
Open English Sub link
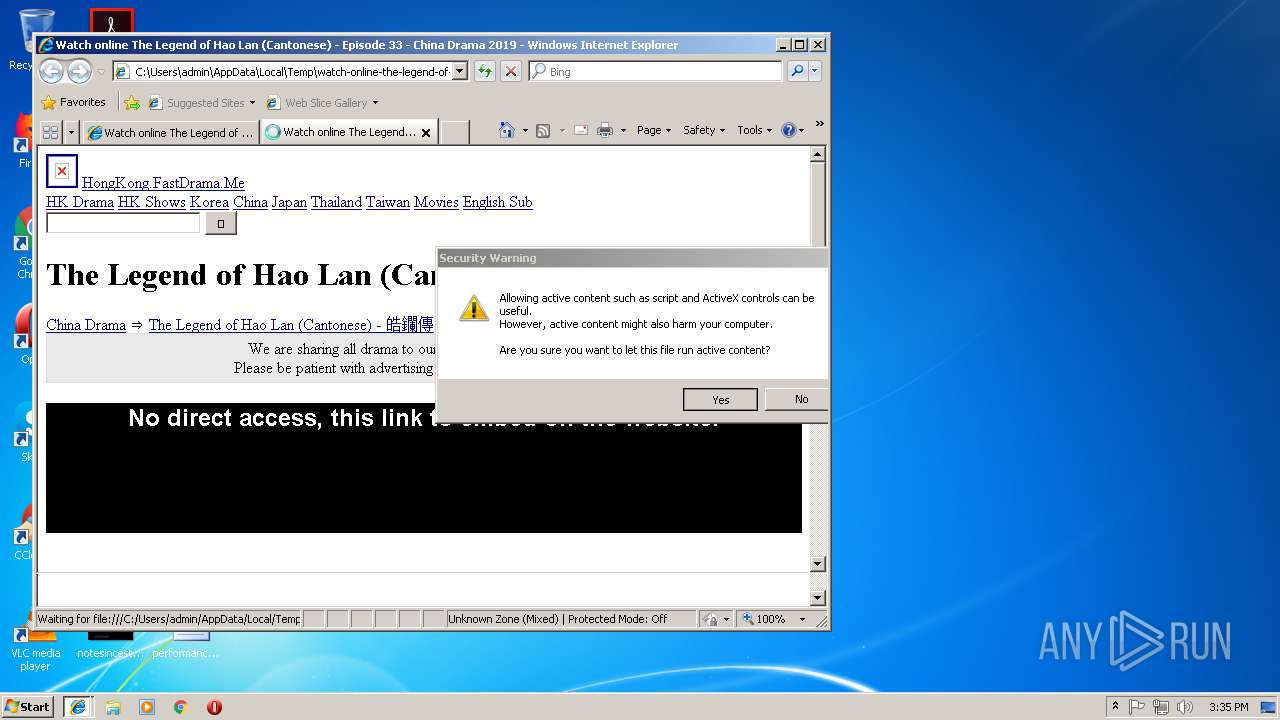click(497, 202)
